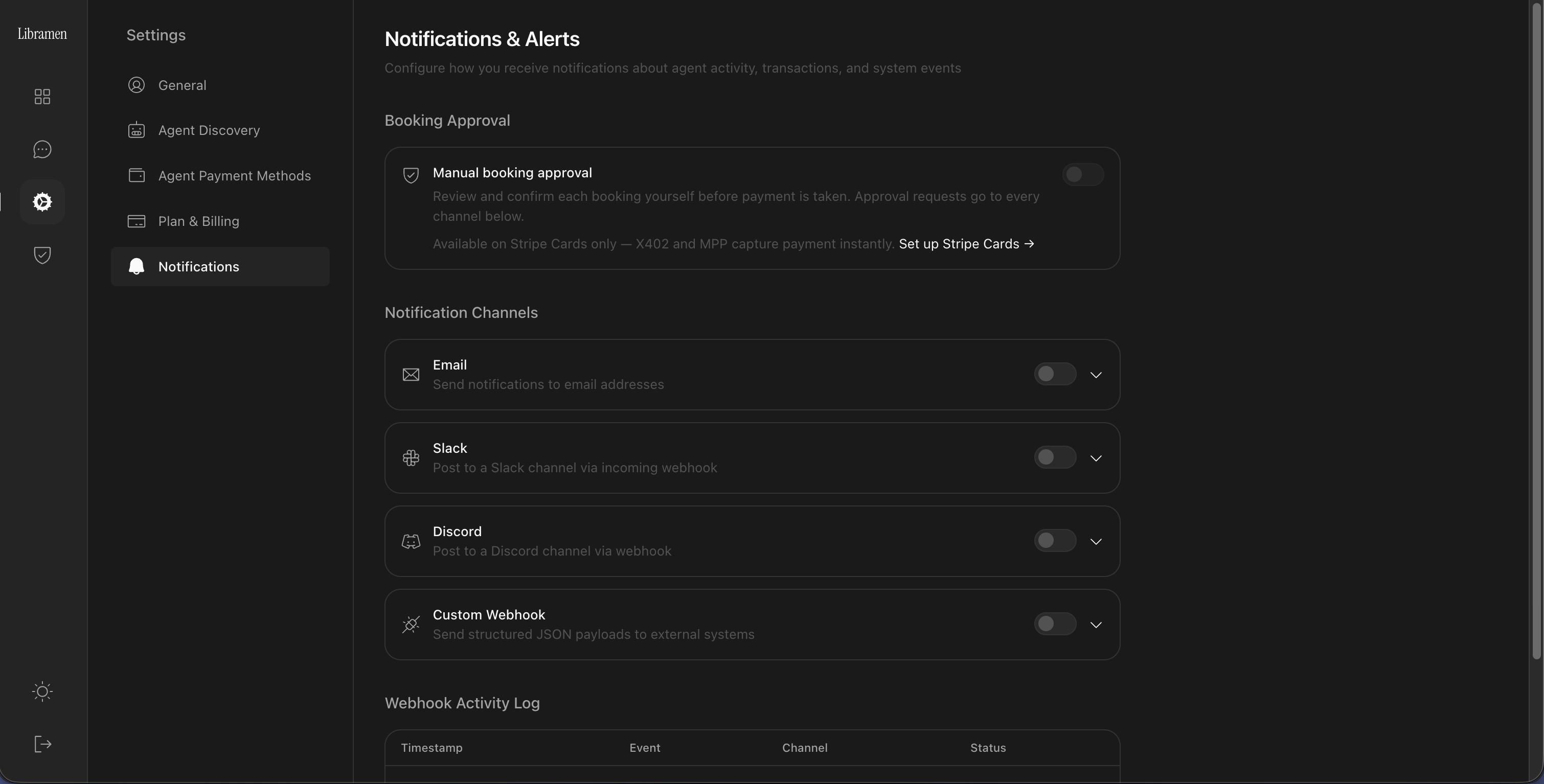1544x784 pixels.
Task: Expand the Custom Webhook chevron
Action: click(x=1096, y=625)
